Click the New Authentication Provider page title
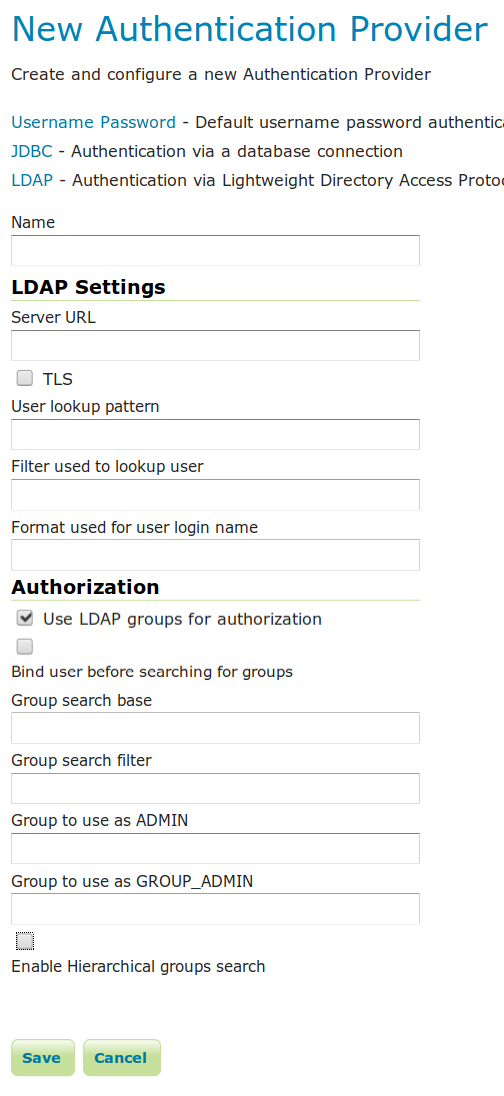 [x=250, y=30]
